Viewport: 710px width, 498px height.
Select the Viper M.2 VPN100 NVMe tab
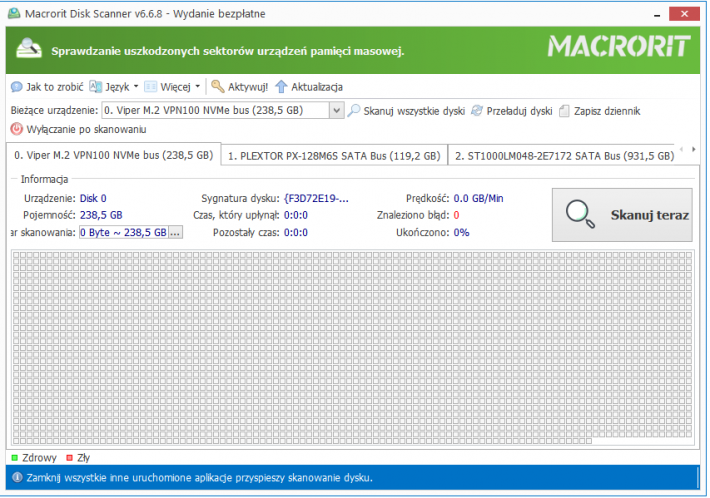[x=114, y=155]
